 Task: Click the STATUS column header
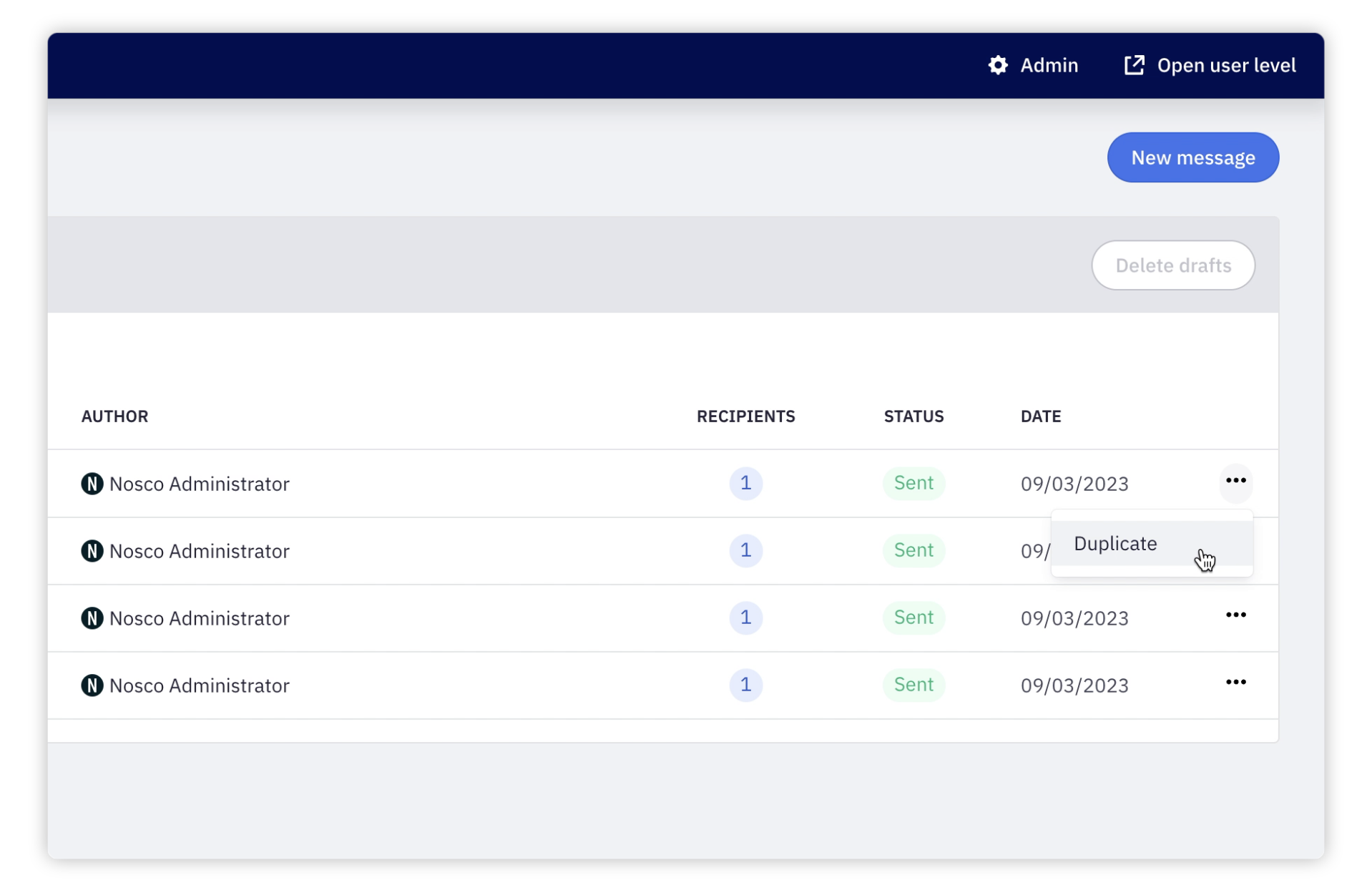coord(913,416)
